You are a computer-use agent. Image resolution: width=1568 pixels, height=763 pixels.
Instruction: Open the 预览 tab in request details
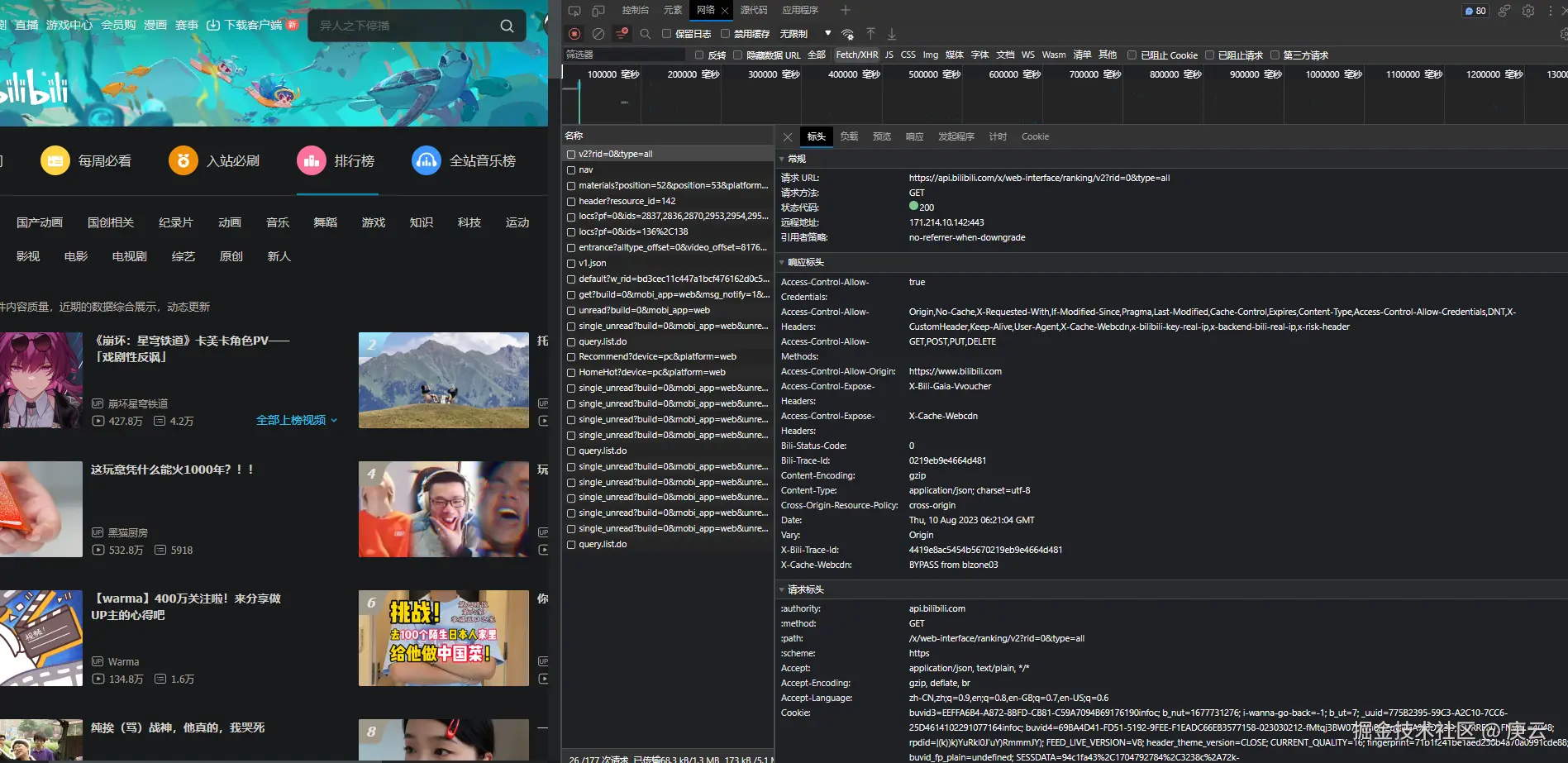tap(881, 136)
